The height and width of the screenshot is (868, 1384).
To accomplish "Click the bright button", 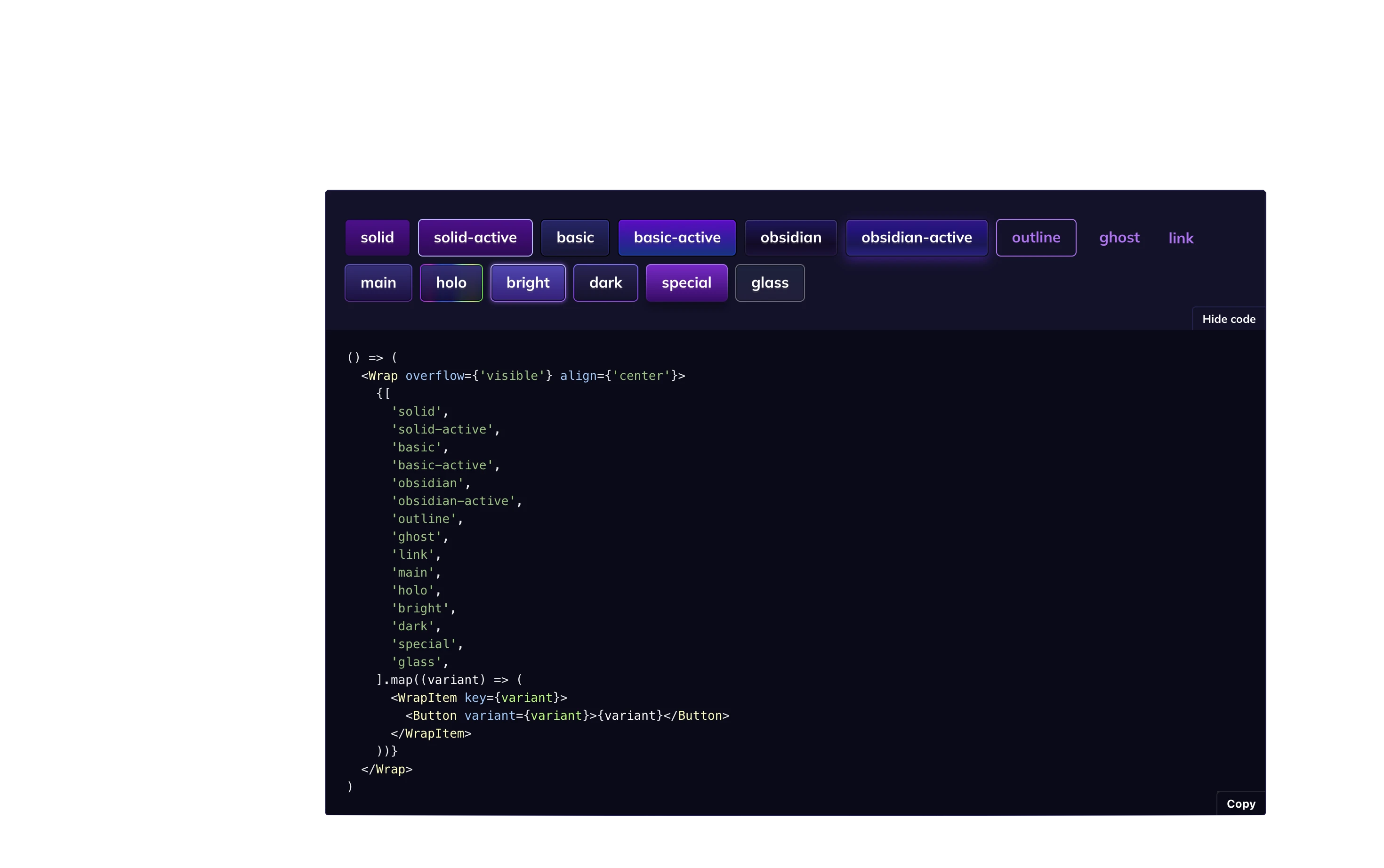I will (528, 283).
